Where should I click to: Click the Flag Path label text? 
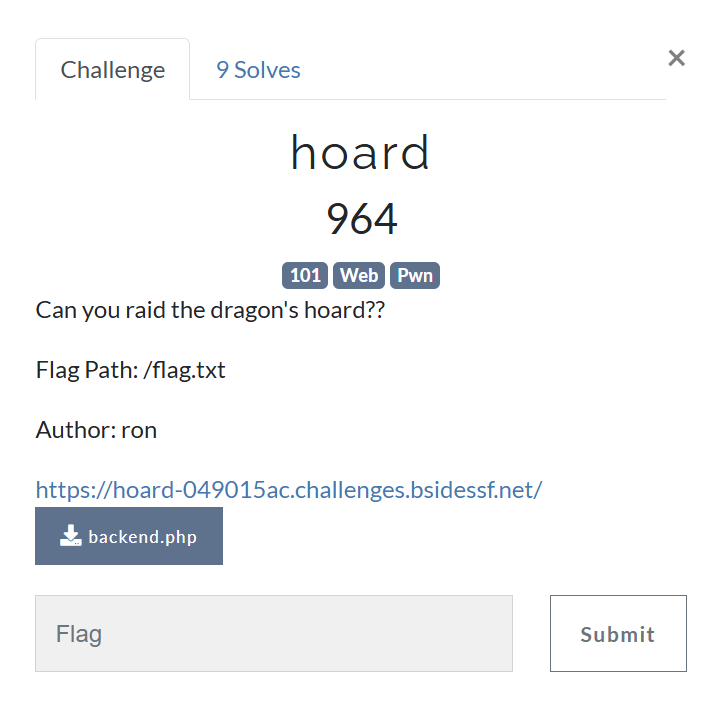[87, 370]
